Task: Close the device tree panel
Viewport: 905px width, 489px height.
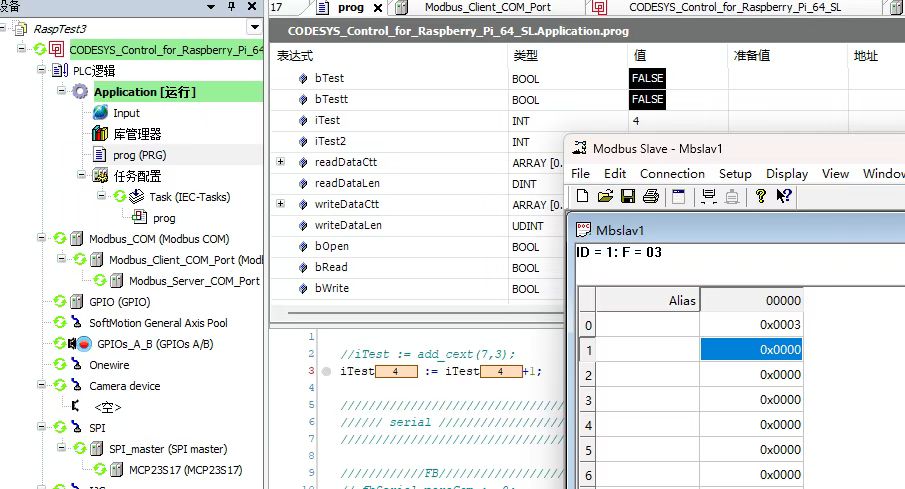Action: 252,6
